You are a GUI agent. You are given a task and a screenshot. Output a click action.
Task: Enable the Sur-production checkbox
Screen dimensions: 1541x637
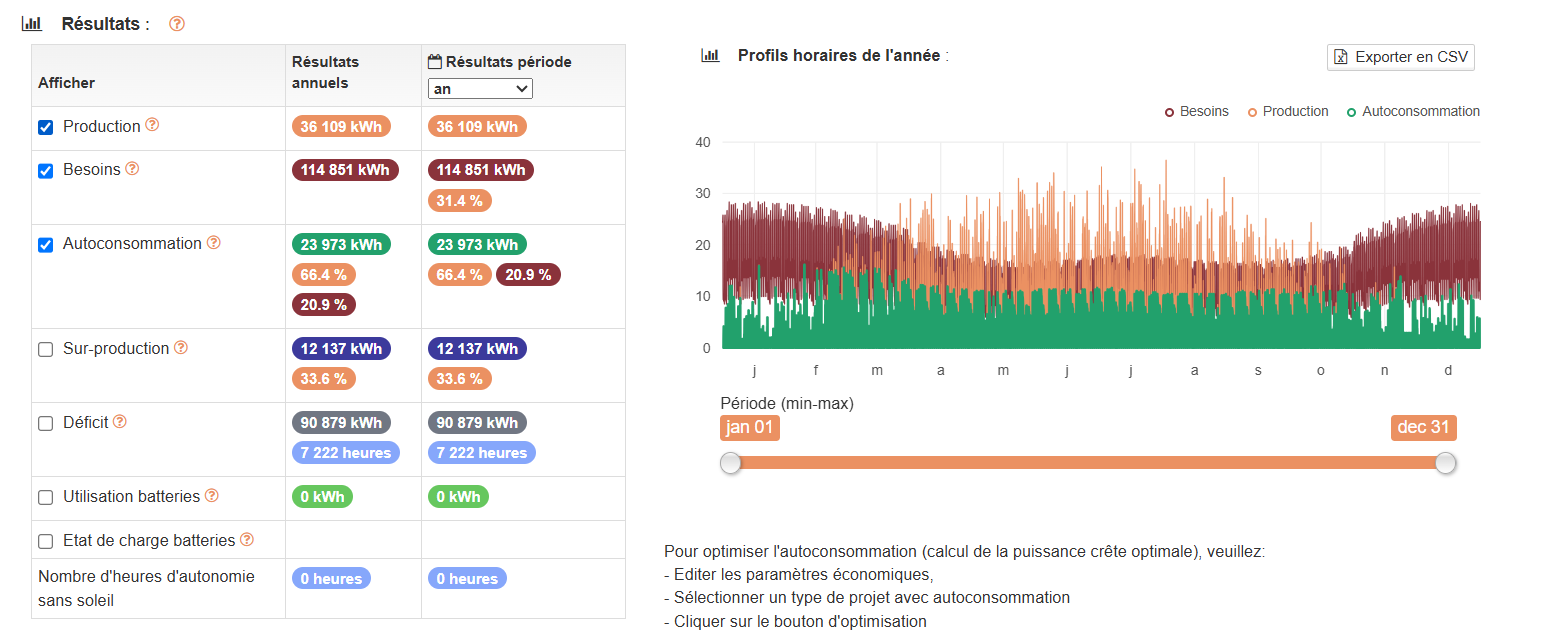point(45,349)
